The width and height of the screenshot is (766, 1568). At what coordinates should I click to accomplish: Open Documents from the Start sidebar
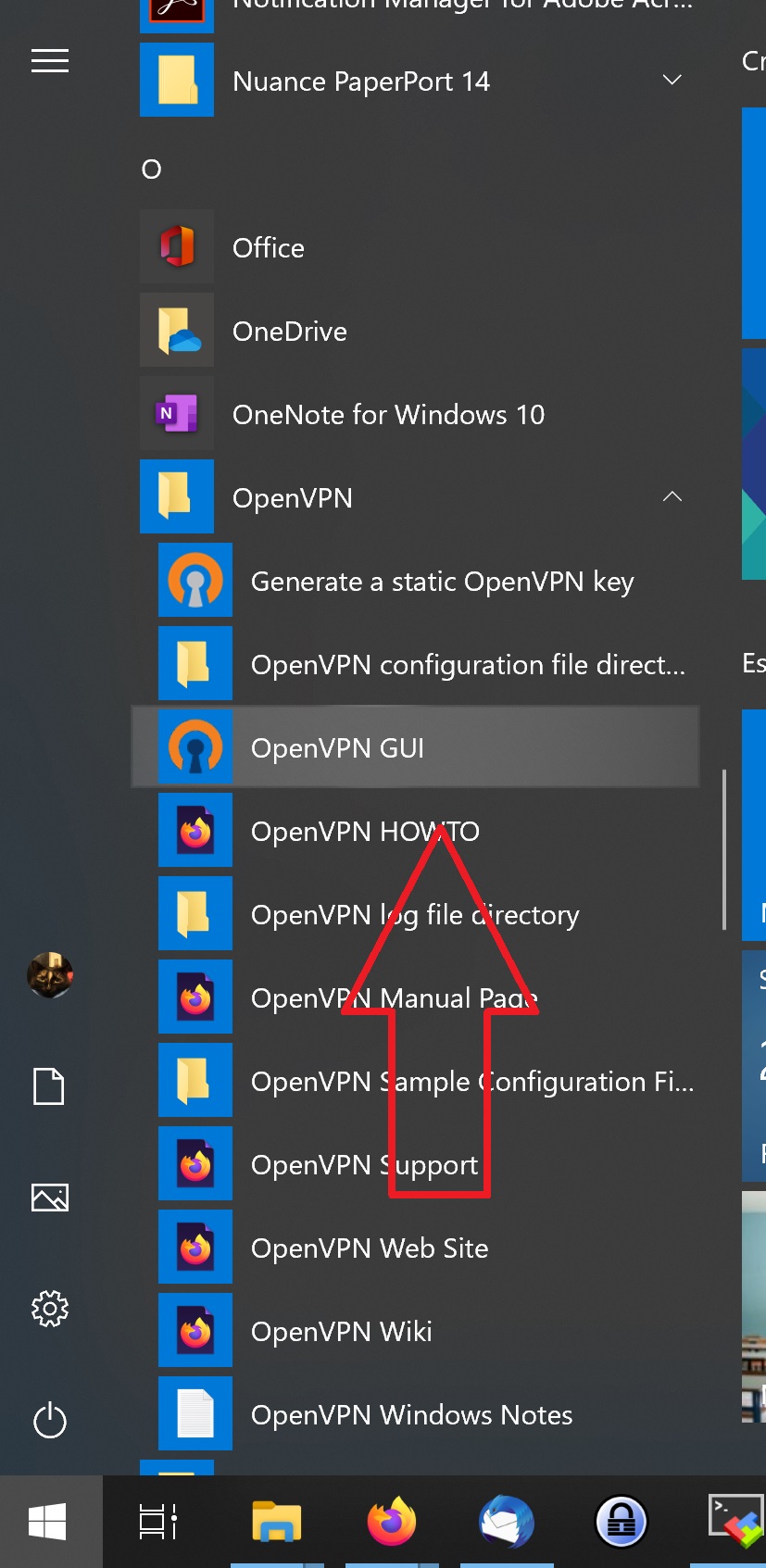tap(50, 1086)
